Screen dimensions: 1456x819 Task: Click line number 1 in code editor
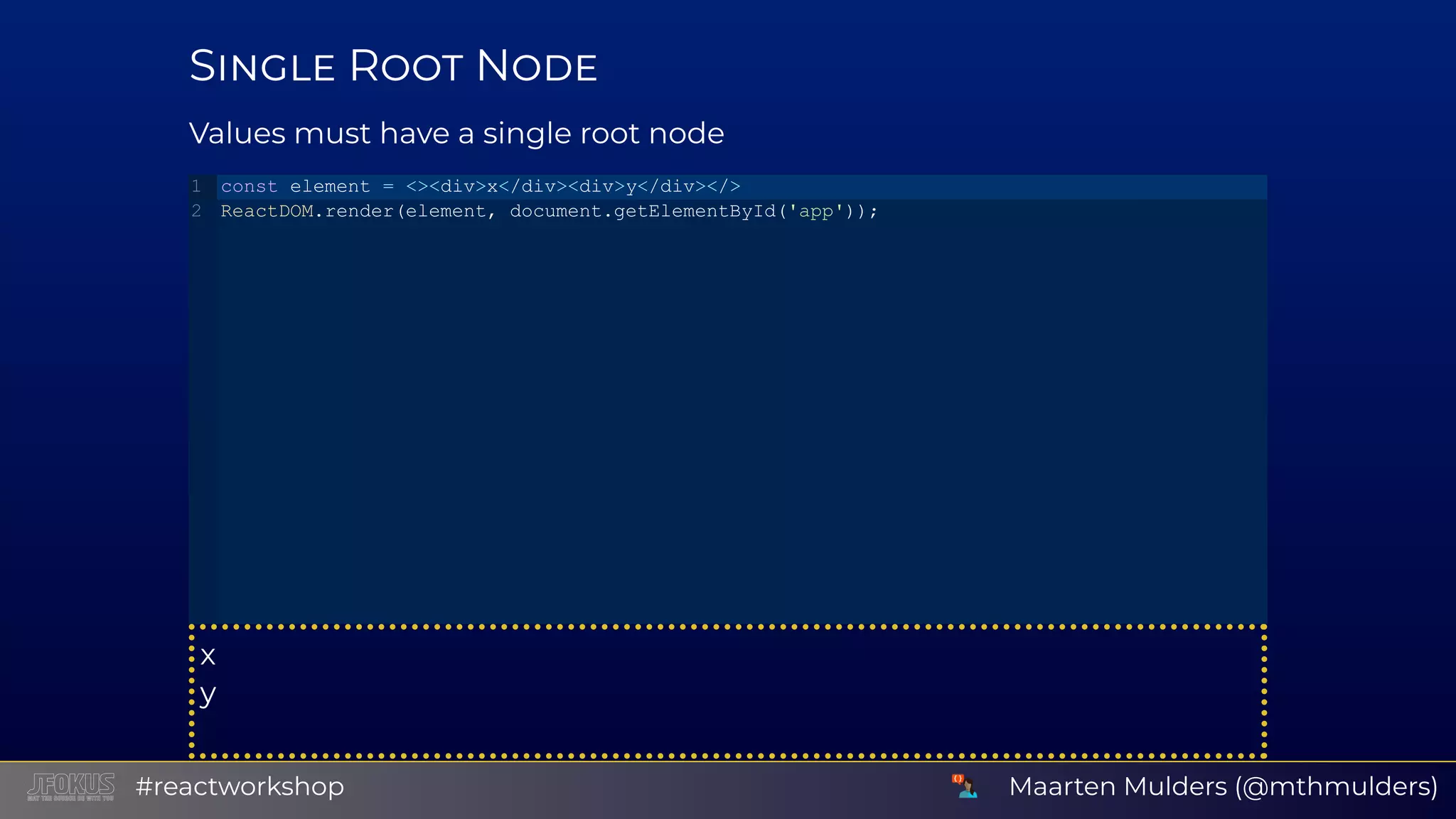196,186
